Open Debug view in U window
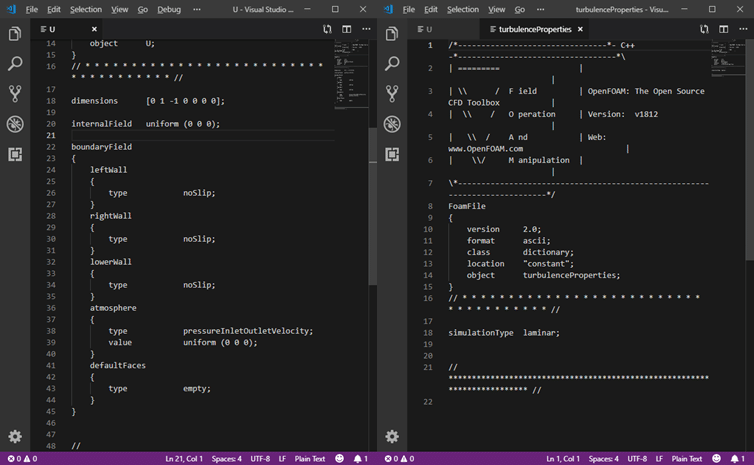 (x=15, y=124)
